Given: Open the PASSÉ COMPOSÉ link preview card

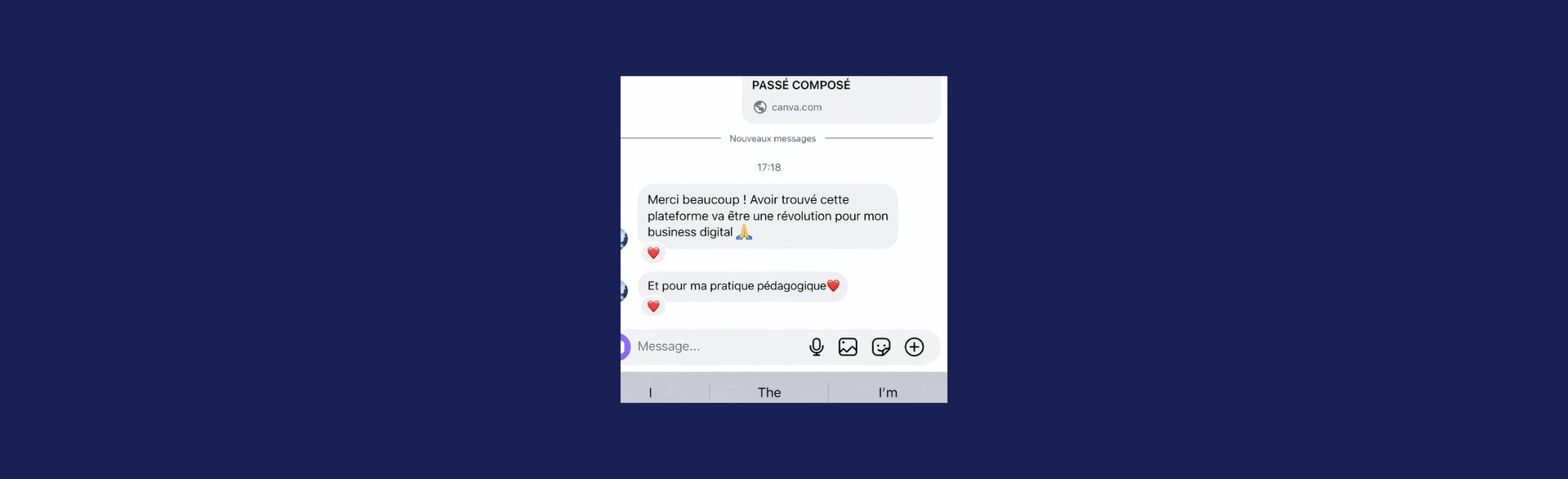Looking at the screenshot, I should point(841,100).
